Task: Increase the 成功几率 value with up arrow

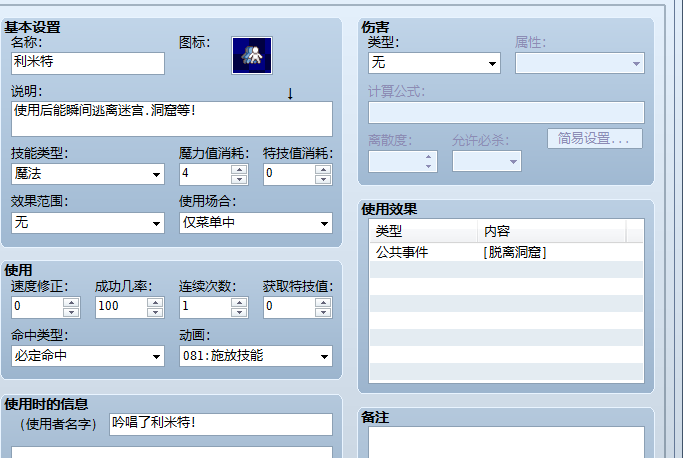Action: pos(155,302)
